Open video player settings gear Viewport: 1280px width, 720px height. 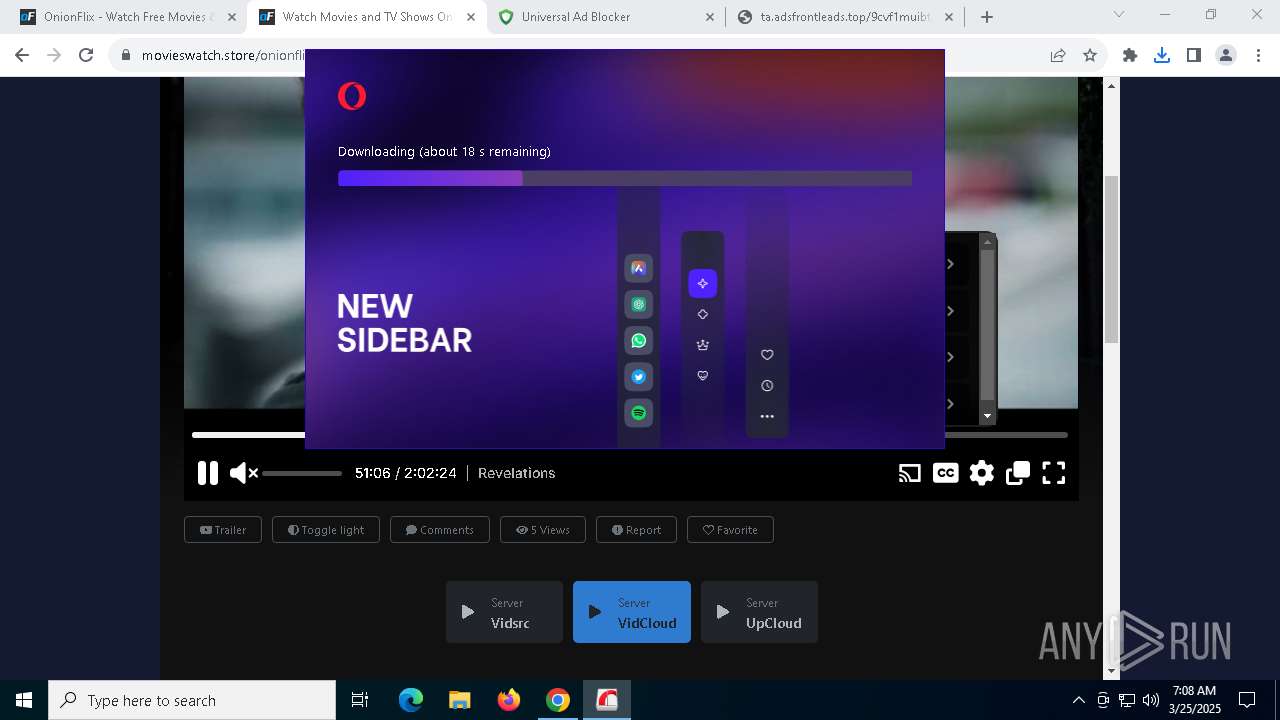(x=981, y=473)
